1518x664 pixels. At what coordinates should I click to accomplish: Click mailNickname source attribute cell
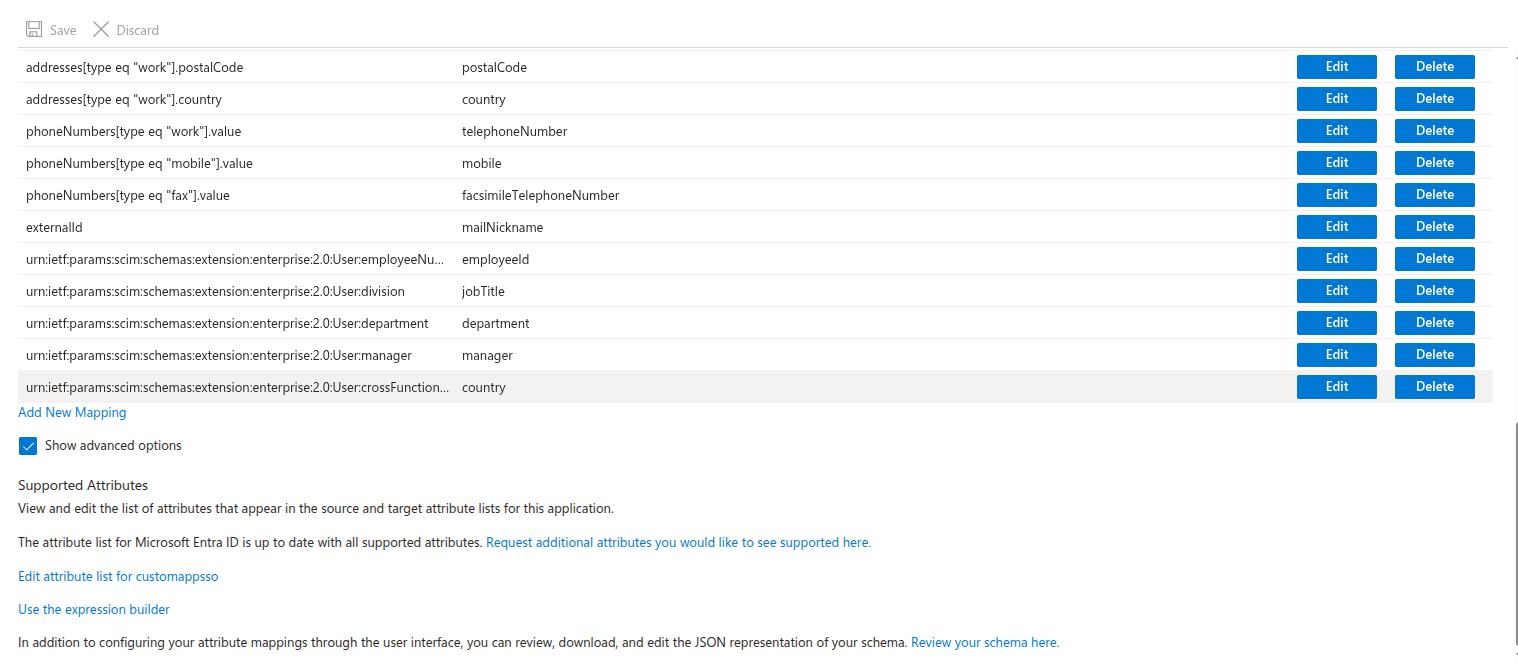(503, 228)
